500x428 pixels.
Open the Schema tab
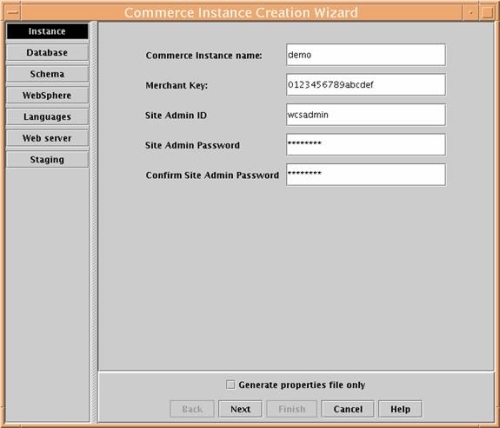pos(47,74)
